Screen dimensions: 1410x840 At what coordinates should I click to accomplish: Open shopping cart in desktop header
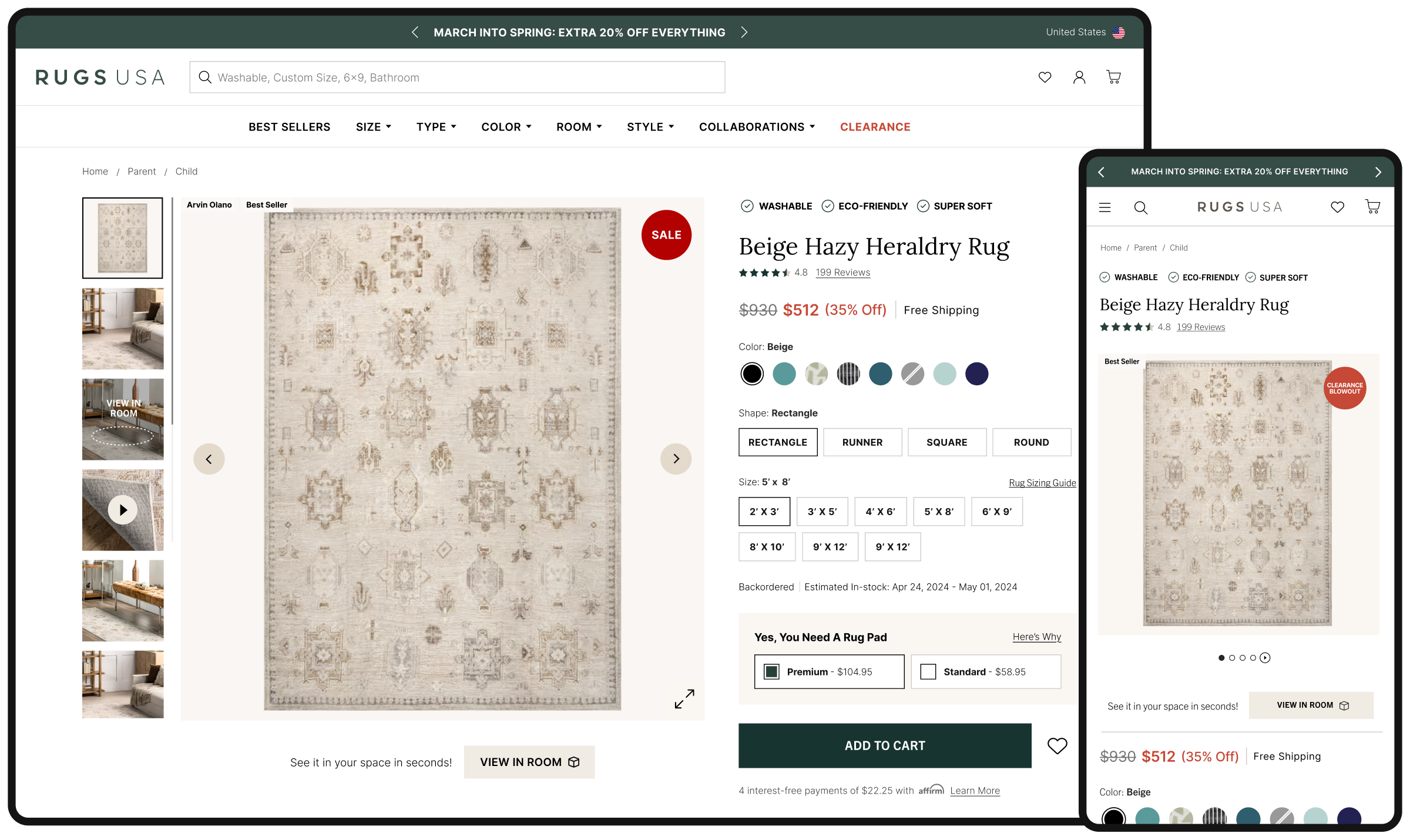tap(1113, 77)
